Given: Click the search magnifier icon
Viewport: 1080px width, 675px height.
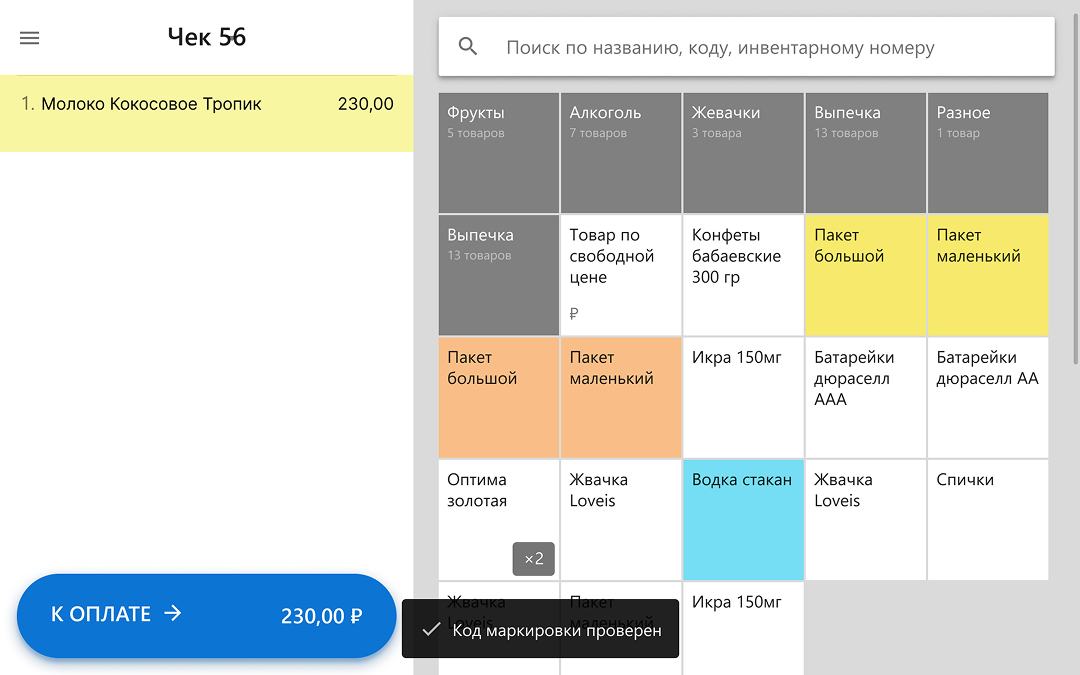Looking at the screenshot, I should click(468, 47).
